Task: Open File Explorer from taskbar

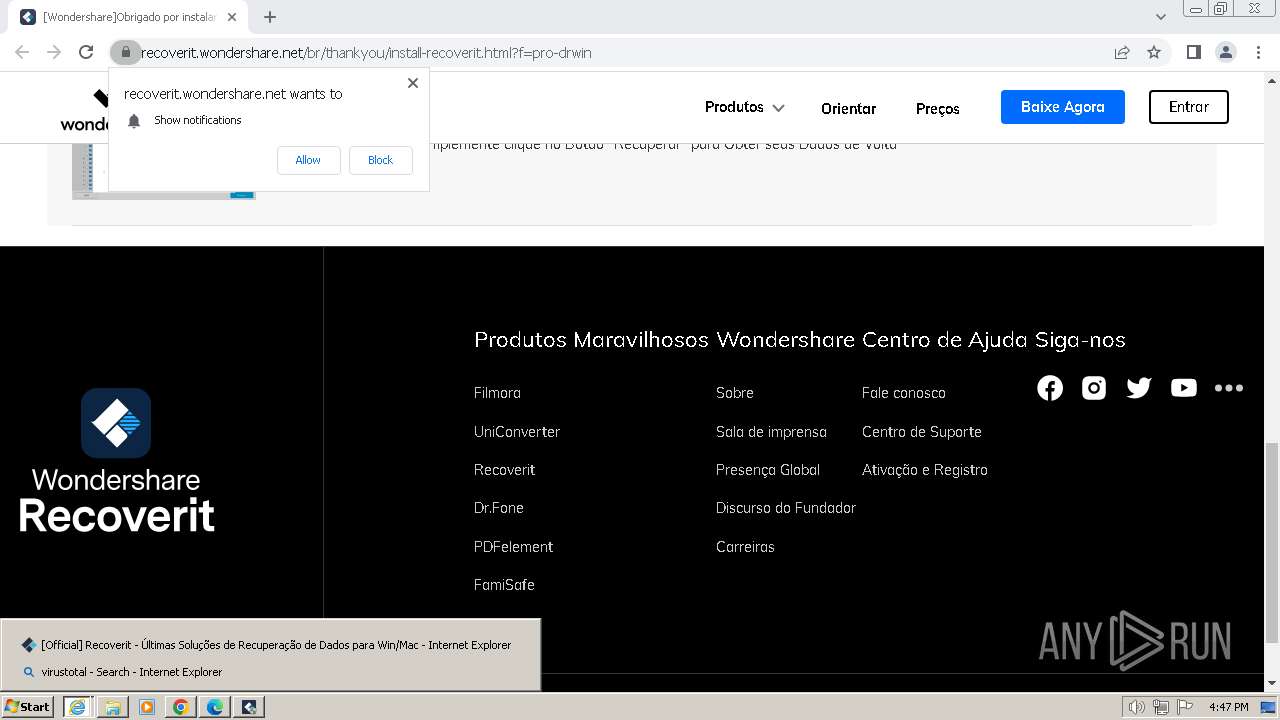Action: tap(112, 707)
